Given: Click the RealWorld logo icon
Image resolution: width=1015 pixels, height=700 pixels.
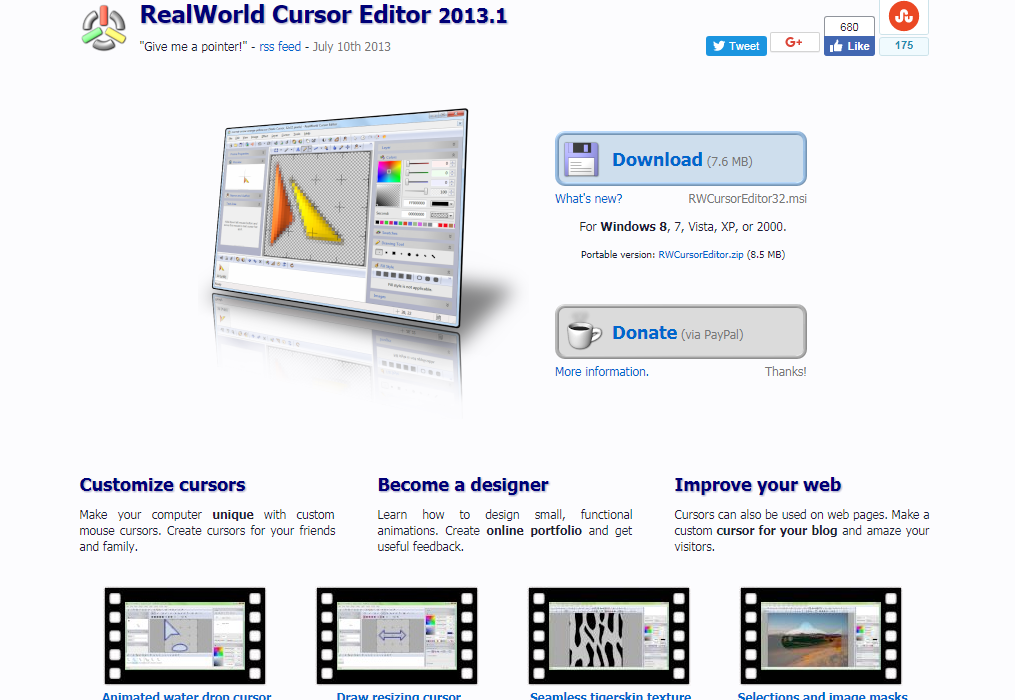Looking at the screenshot, I should click(104, 28).
